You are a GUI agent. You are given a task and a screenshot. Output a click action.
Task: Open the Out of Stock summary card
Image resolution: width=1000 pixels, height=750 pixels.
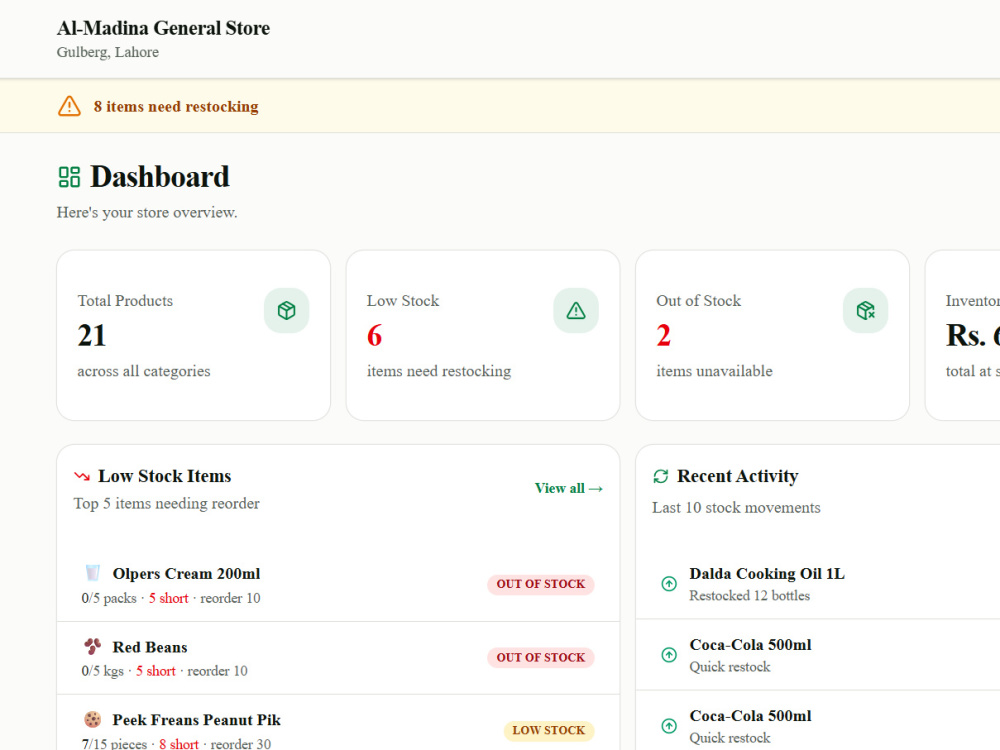772,335
